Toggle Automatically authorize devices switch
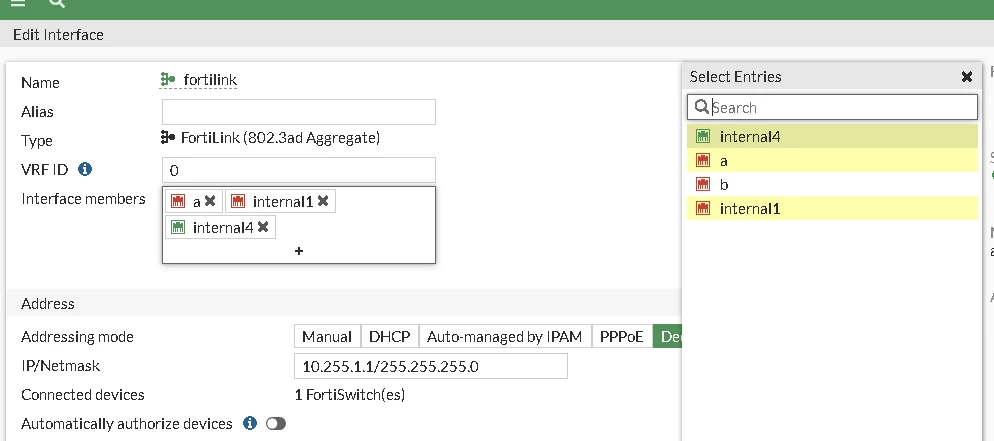The width and height of the screenshot is (994, 441). point(276,423)
